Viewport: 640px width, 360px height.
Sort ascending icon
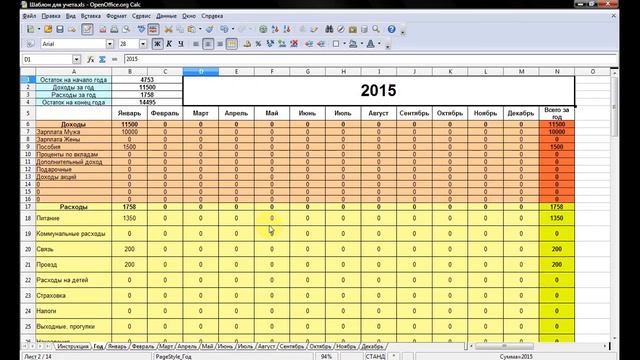275,29
